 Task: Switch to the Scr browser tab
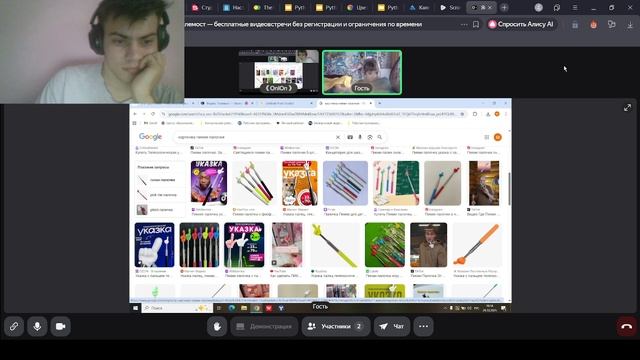pos(450,7)
